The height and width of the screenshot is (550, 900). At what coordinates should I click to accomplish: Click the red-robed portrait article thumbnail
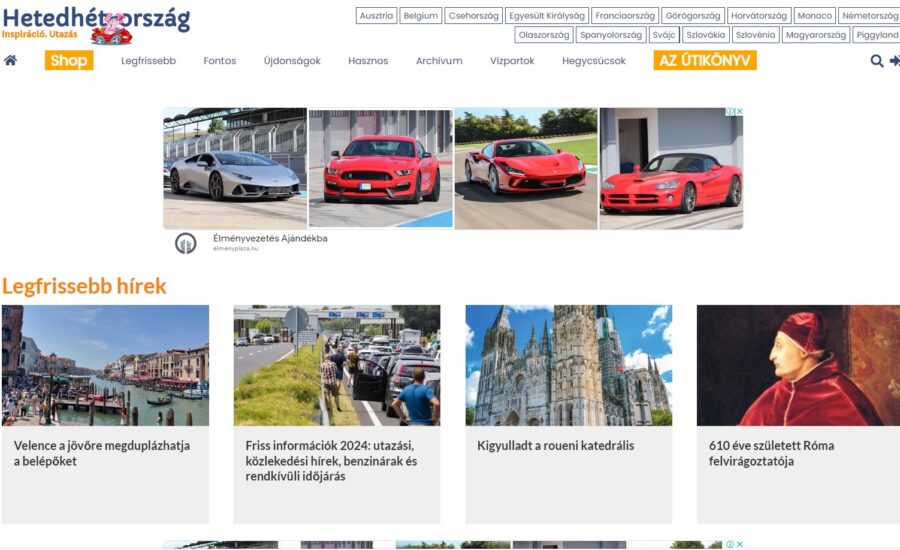click(798, 365)
